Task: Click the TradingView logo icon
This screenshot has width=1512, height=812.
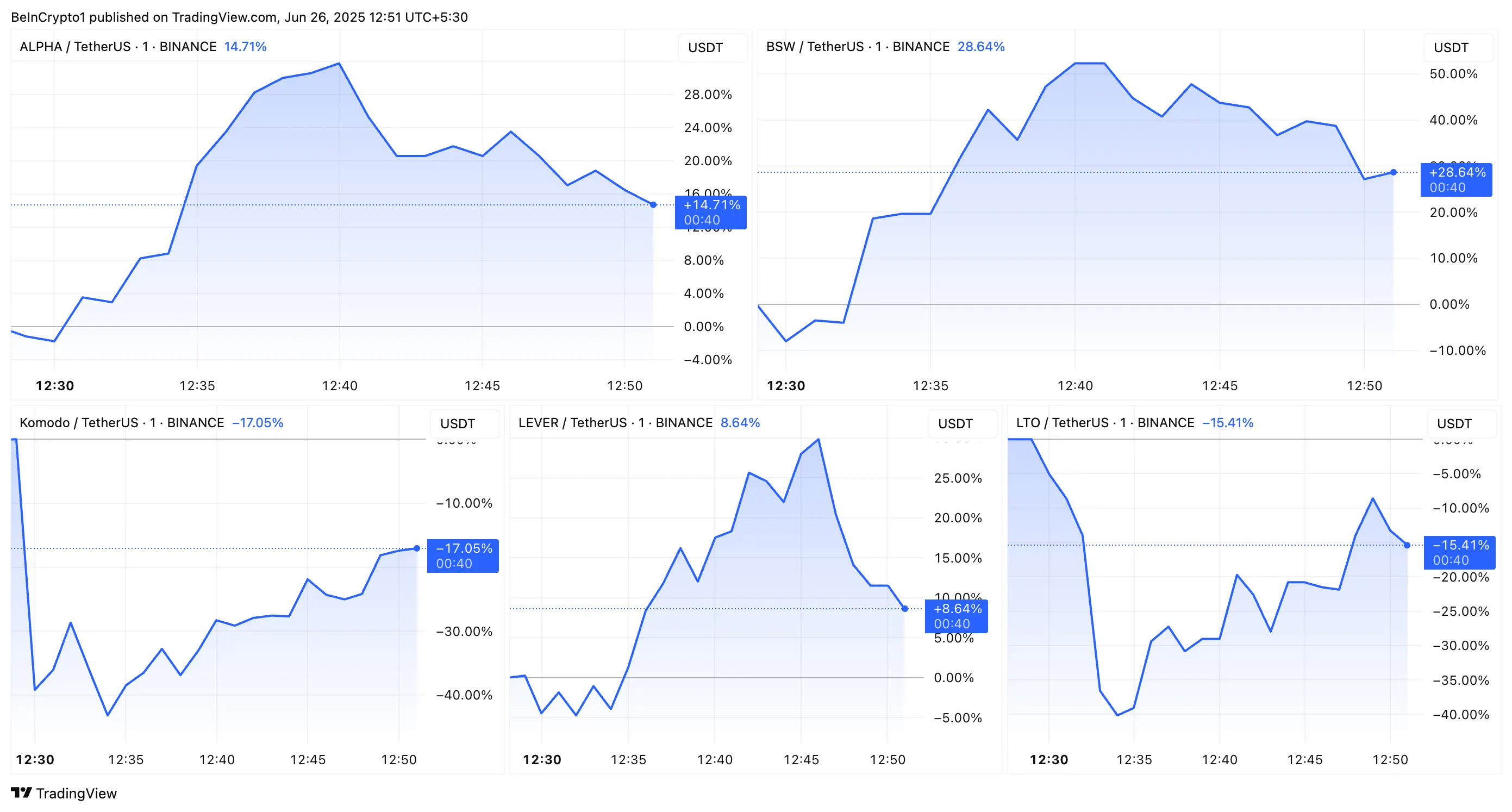Action: pos(21,792)
